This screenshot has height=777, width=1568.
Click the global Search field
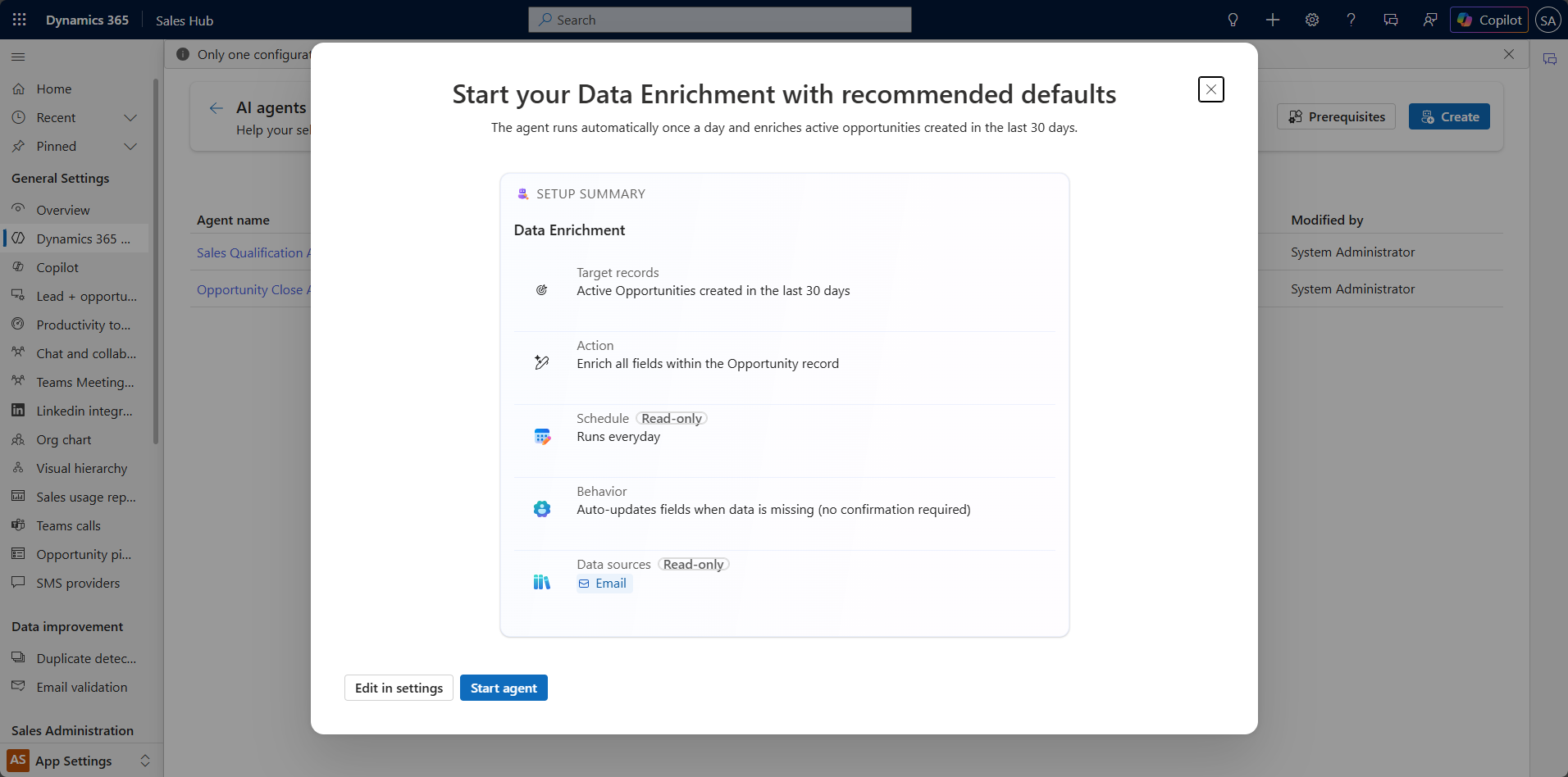719,20
